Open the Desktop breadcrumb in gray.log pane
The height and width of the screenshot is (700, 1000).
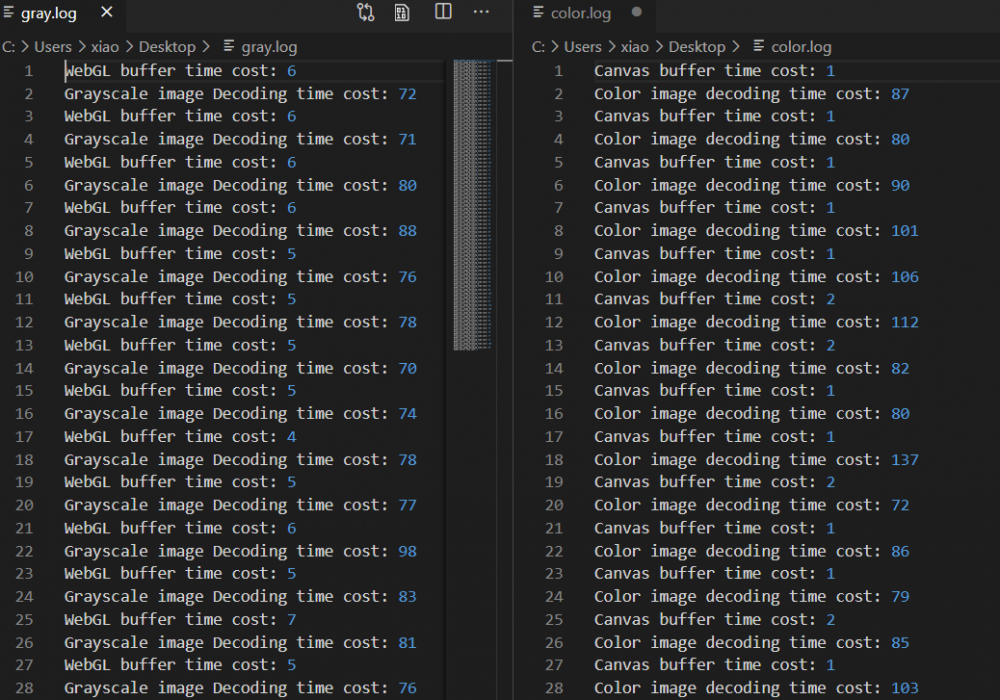point(167,47)
